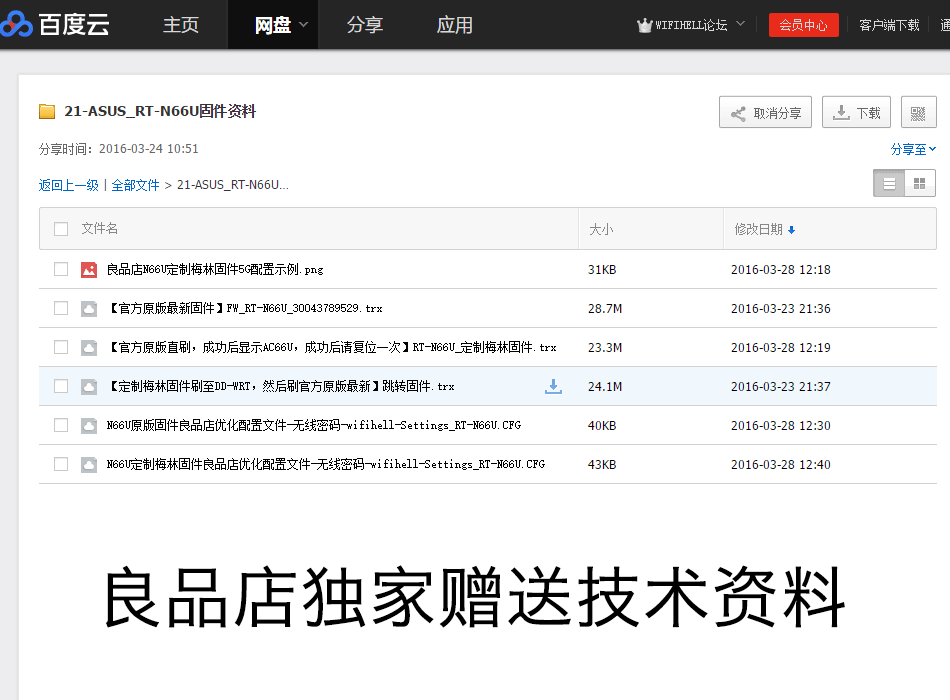Click the 28.7M size value
950x700 pixels.
click(605, 309)
